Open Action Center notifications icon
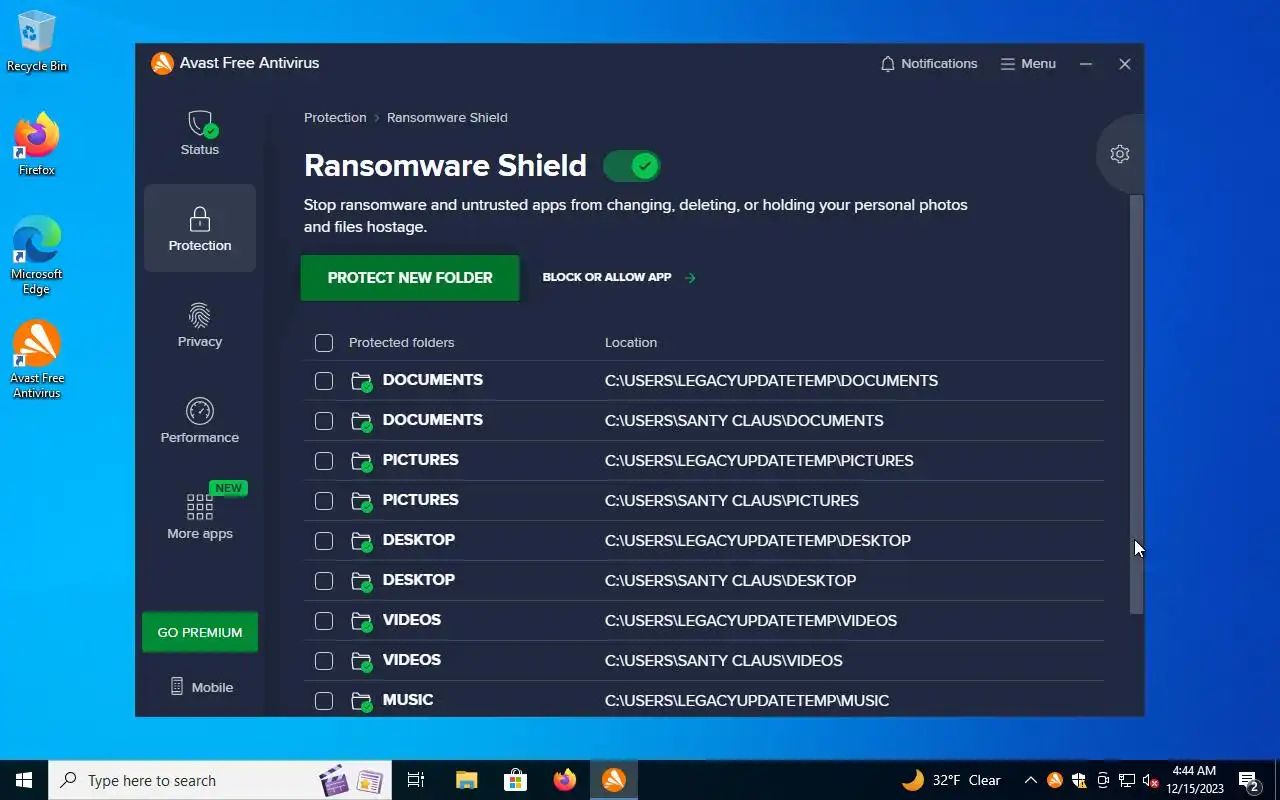This screenshot has width=1280, height=800. [1248, 780]
